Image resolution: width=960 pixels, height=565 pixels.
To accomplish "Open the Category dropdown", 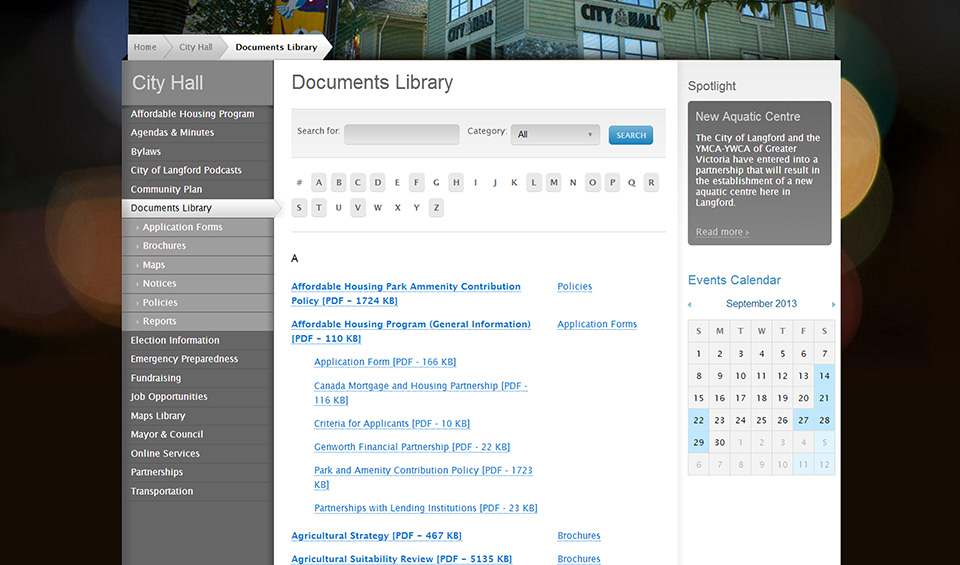I will coord(555,135).
